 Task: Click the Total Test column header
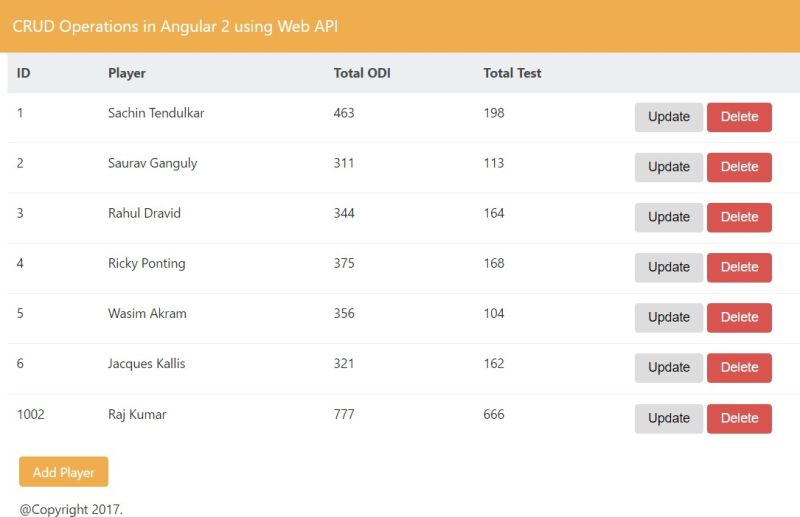click(512, 73)
